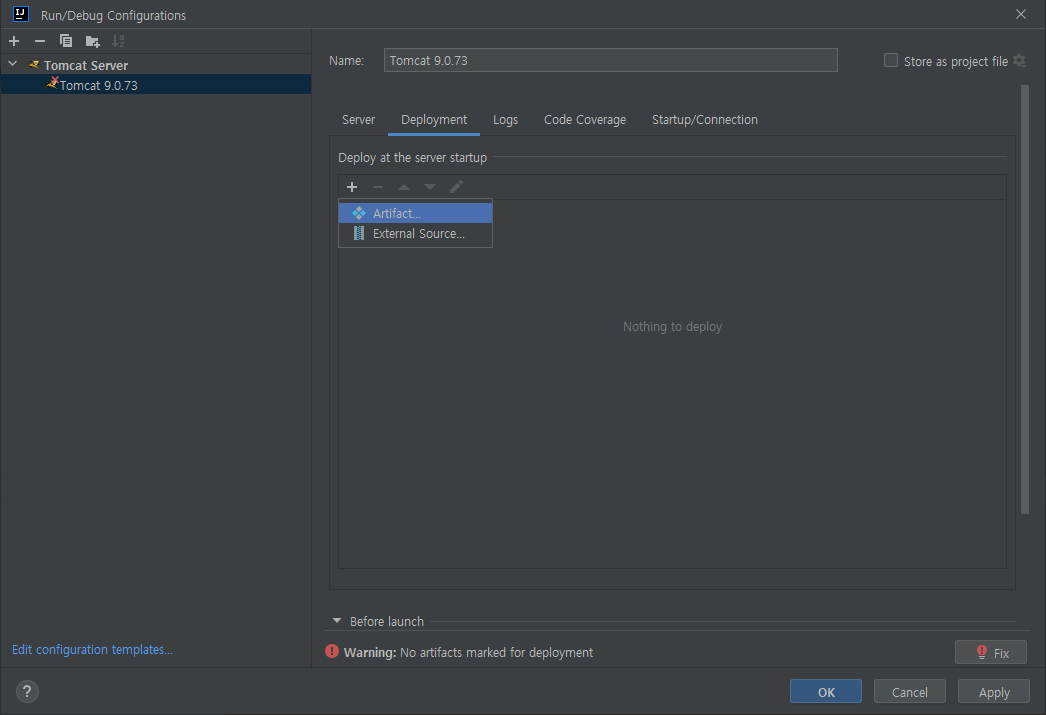Collapse the Before launch section

tap(337, 621)
